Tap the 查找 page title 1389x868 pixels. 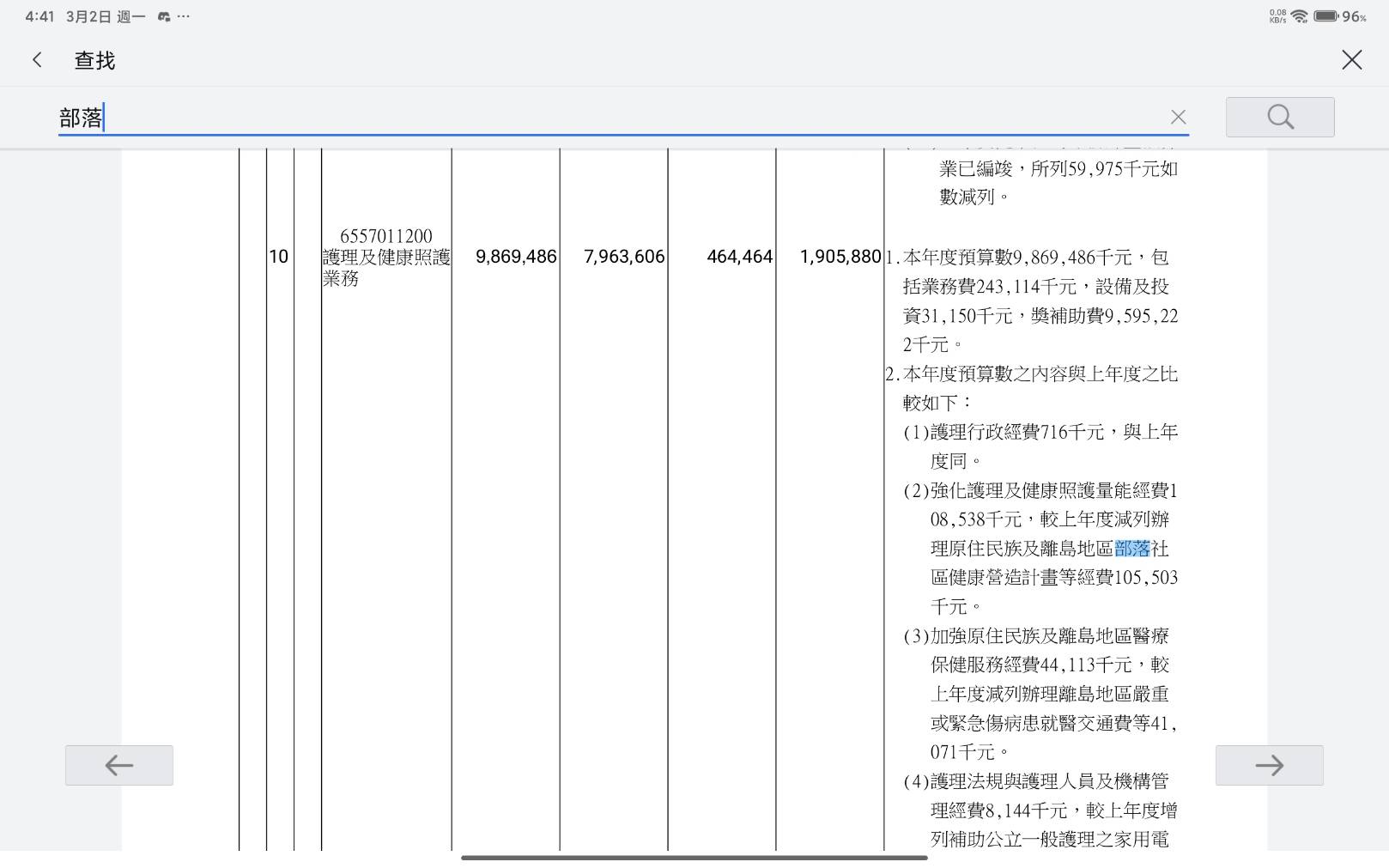pyautogui.click(x=94, y=60)
